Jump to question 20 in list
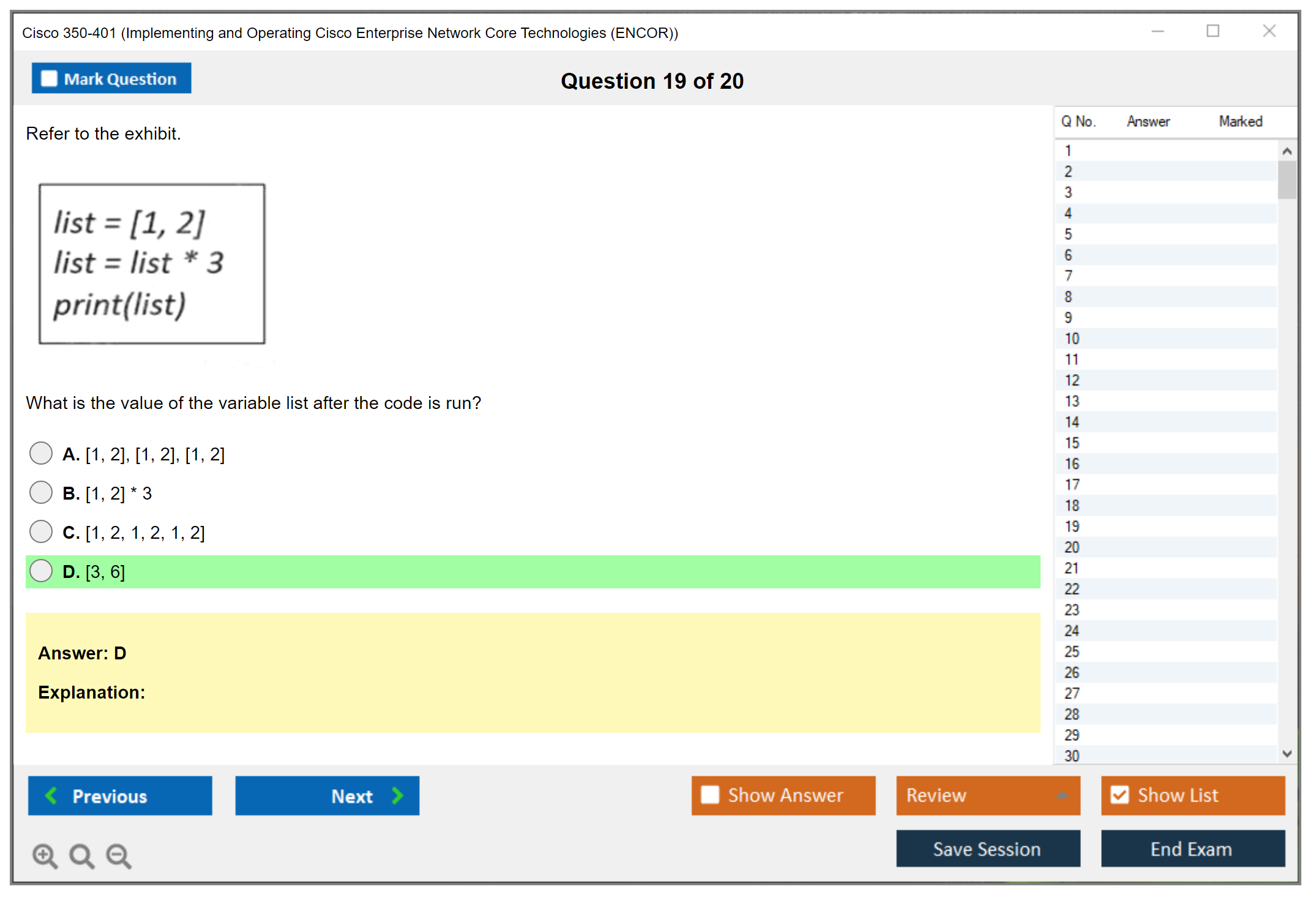The width and height of the screenshot is (1316, 900). click(1072, 547)
